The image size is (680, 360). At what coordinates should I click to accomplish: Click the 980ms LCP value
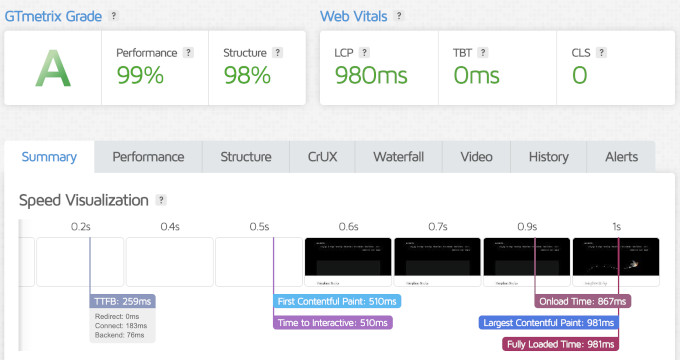(371, 75)
